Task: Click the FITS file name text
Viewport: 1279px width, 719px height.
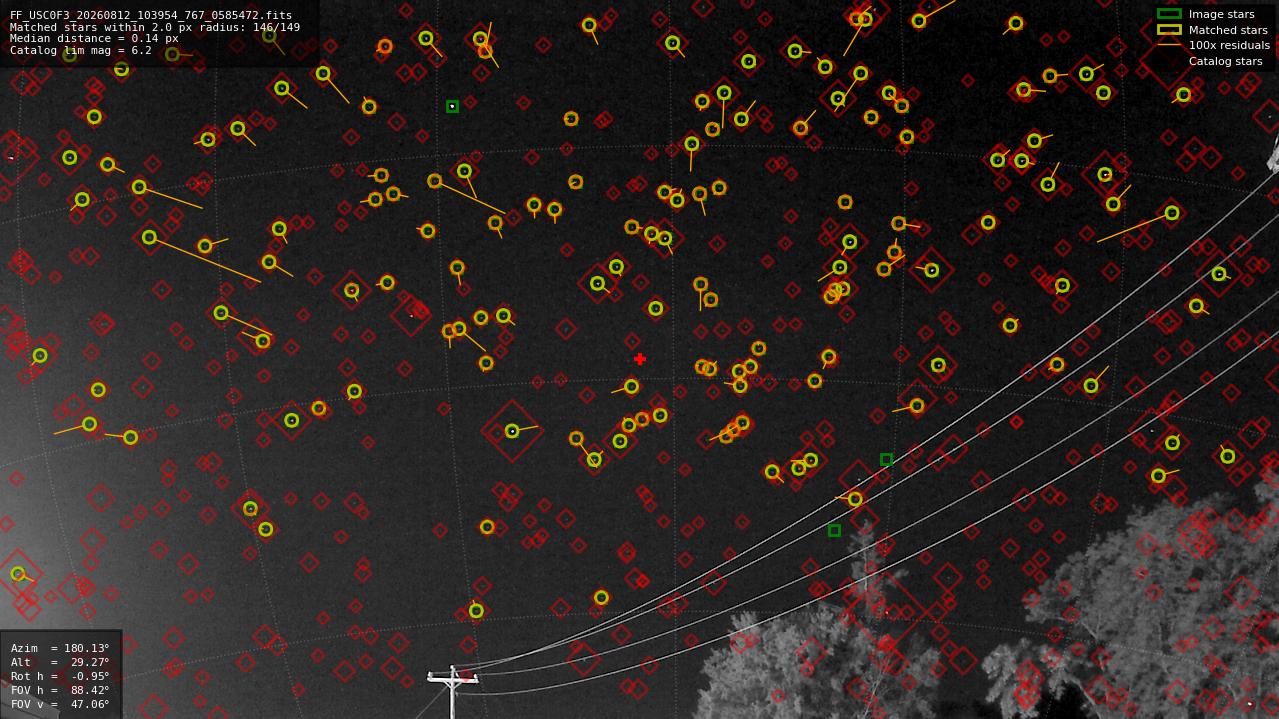Action: [151, 15]
